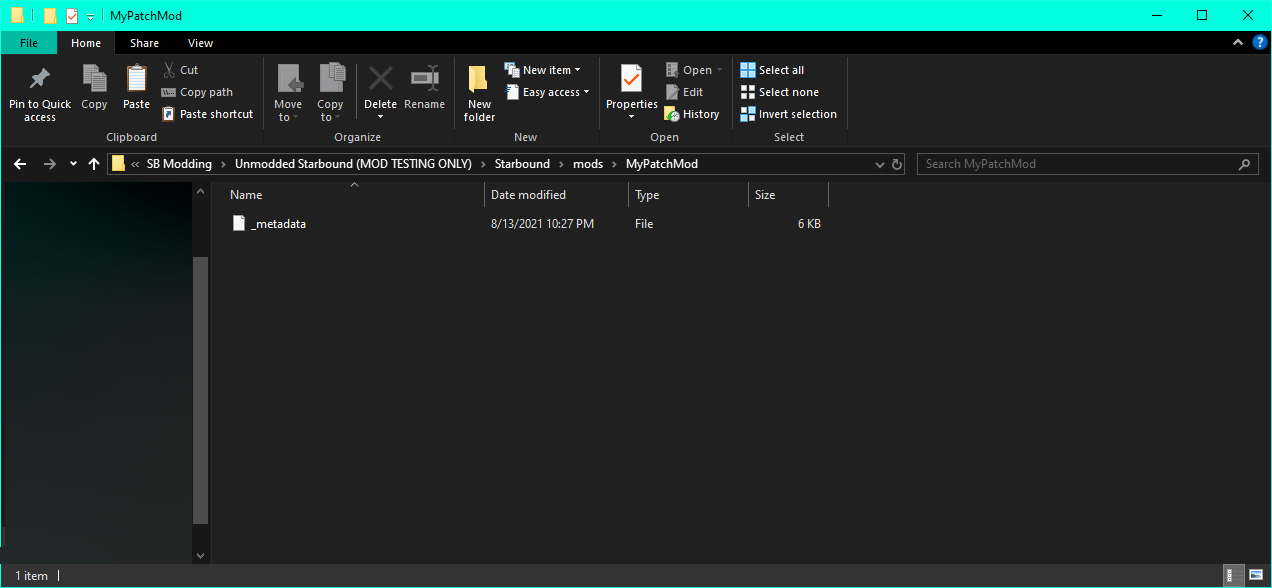Click the search magnifier icon
This screenshot has width=1272, height=588.
coord(1244,164)
